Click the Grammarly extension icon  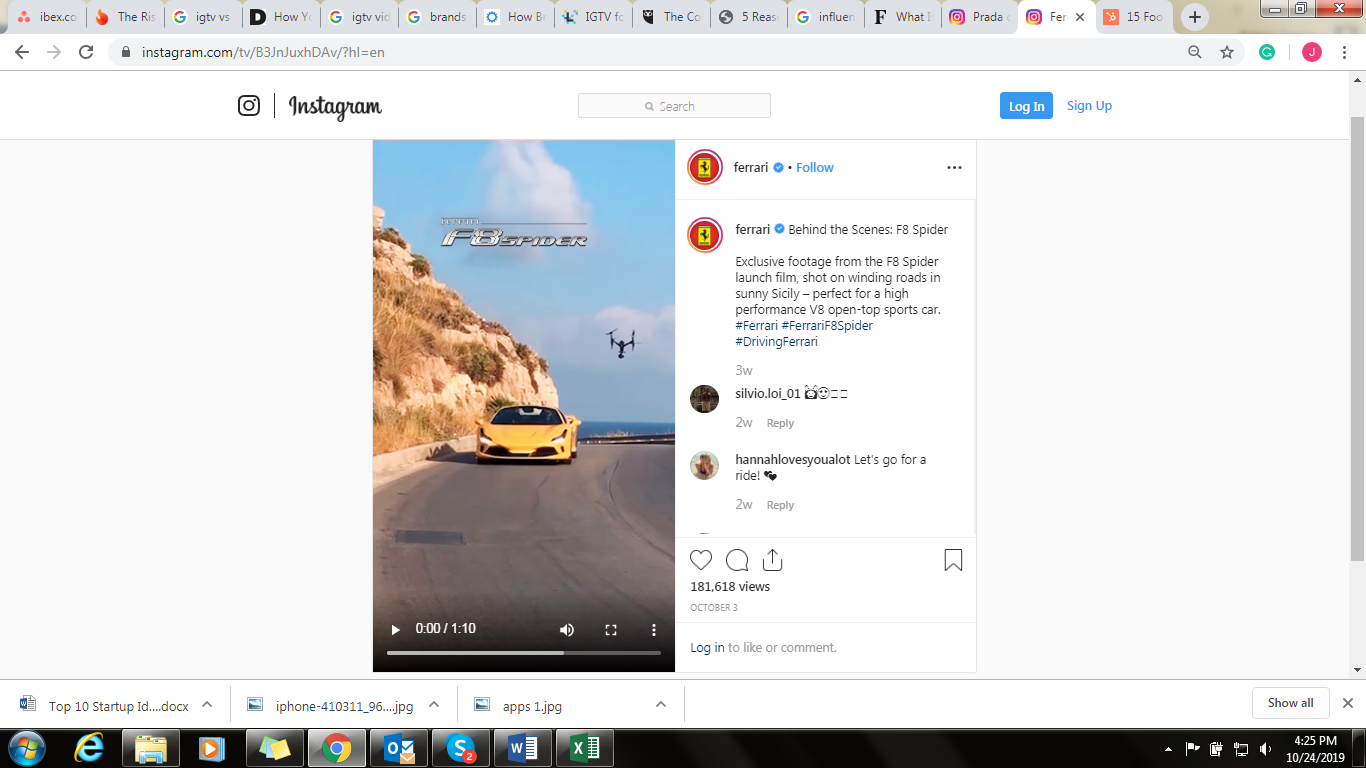[1267, 52]
